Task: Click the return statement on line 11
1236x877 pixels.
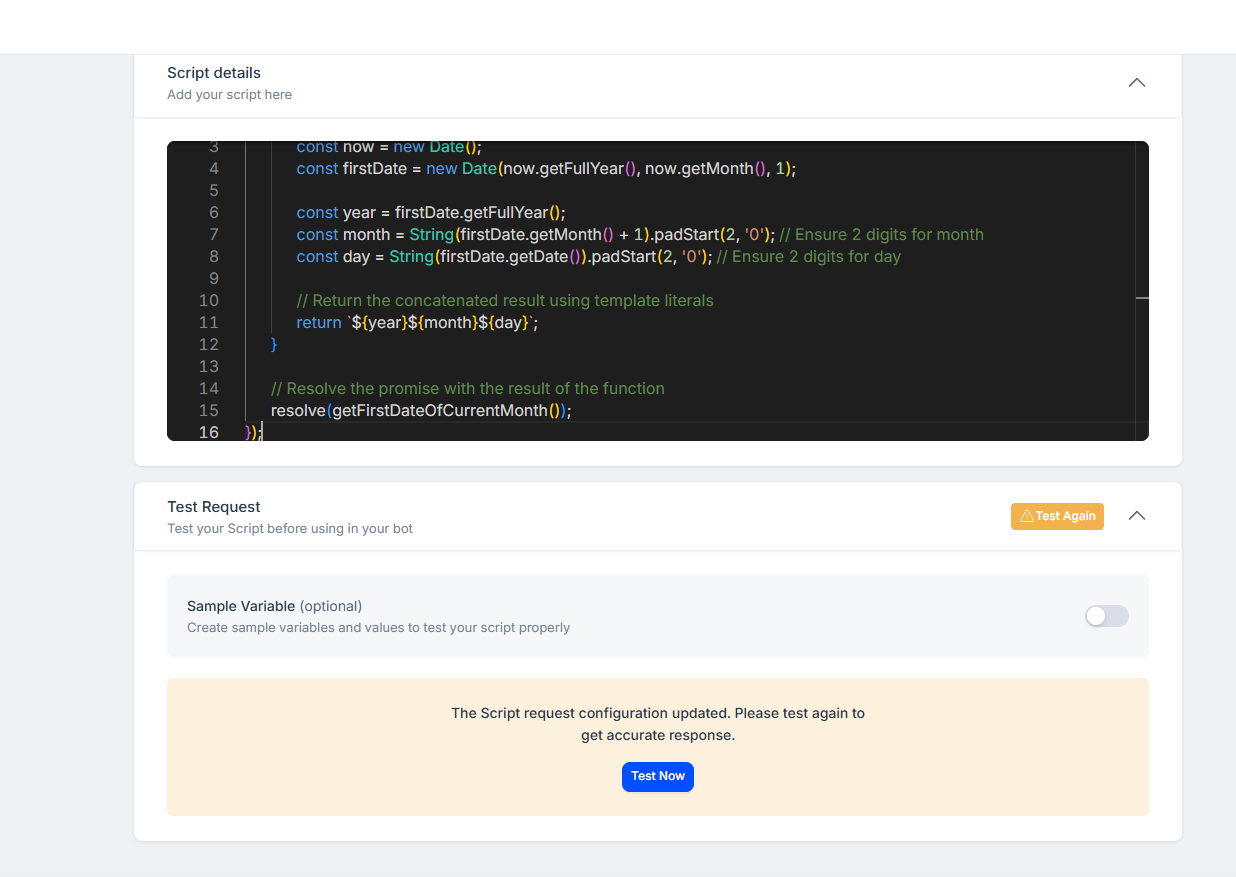Action: [417, 322]
